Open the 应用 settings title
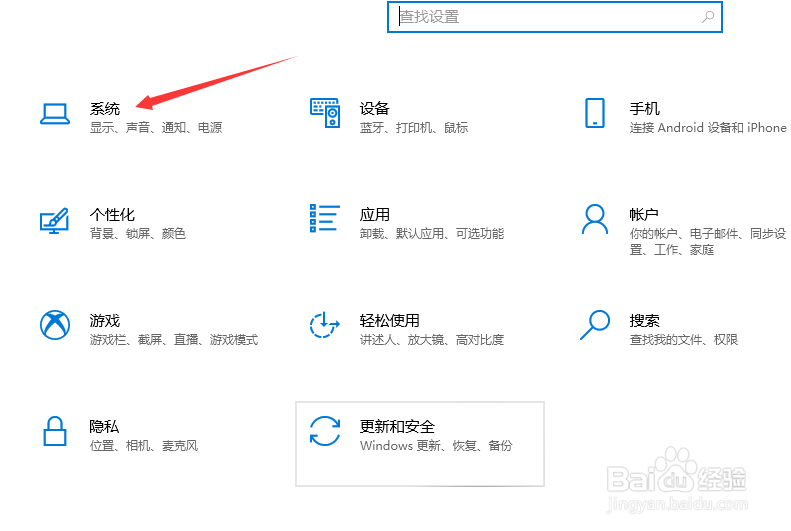This screenshot has width=791, height=531. [374, 215]
